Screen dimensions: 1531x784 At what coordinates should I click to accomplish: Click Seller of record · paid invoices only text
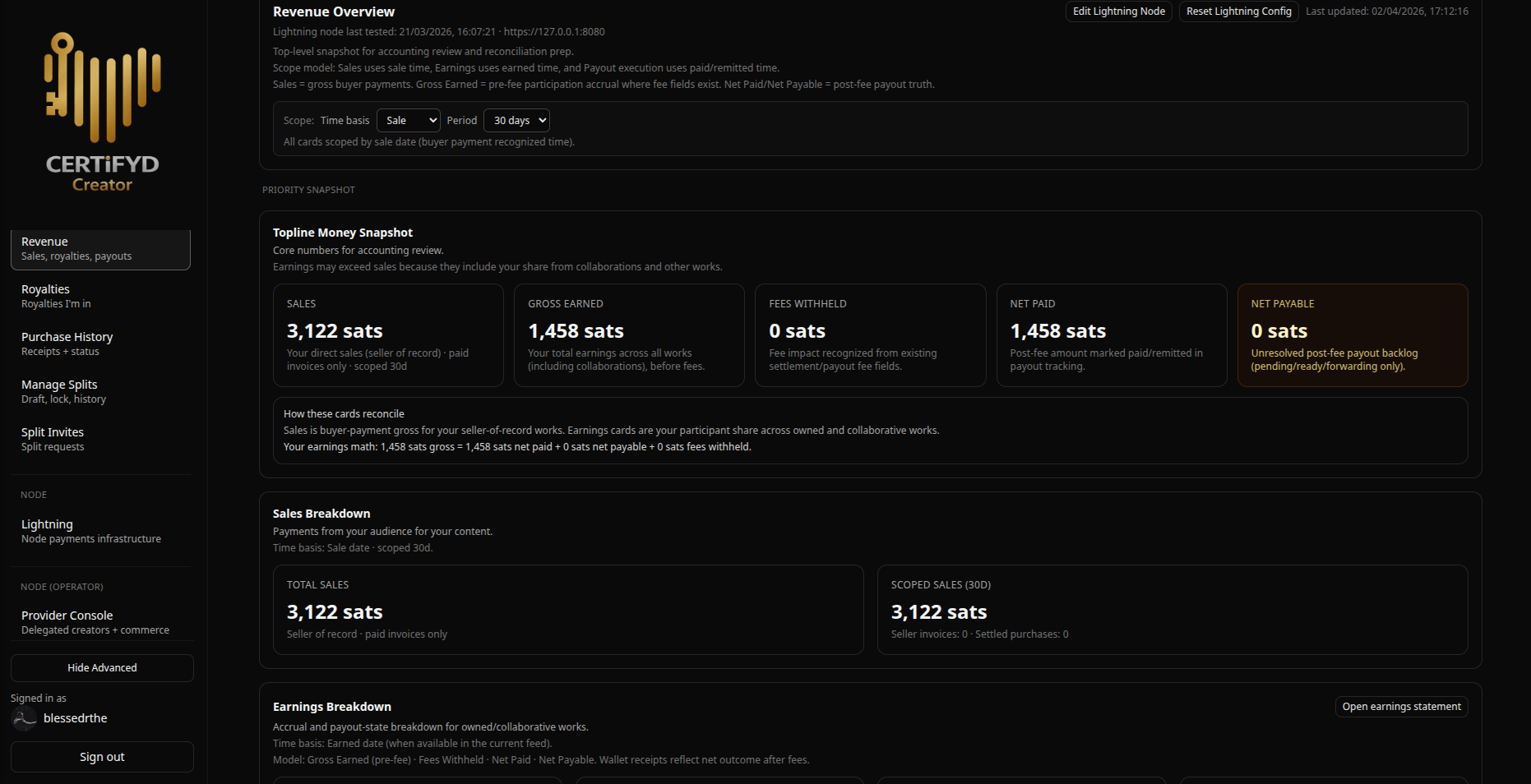tap(367, 634)
